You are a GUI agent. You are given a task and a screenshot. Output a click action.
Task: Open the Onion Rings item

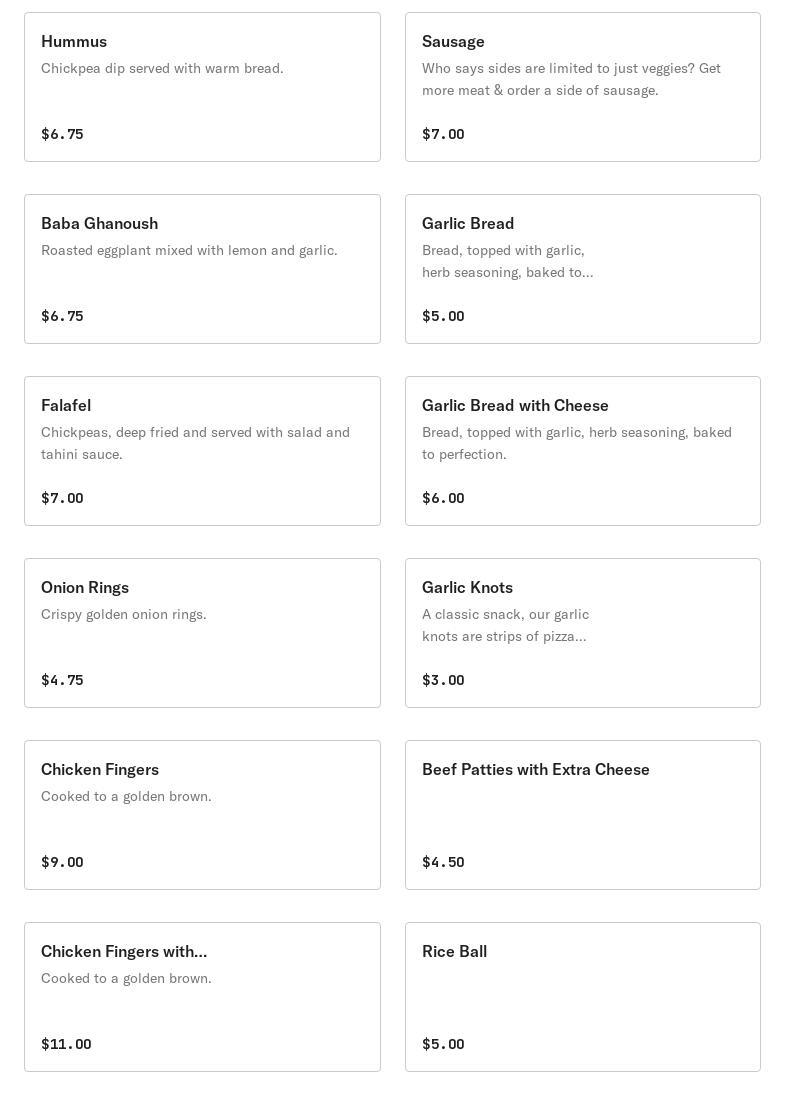coord(202,633)
